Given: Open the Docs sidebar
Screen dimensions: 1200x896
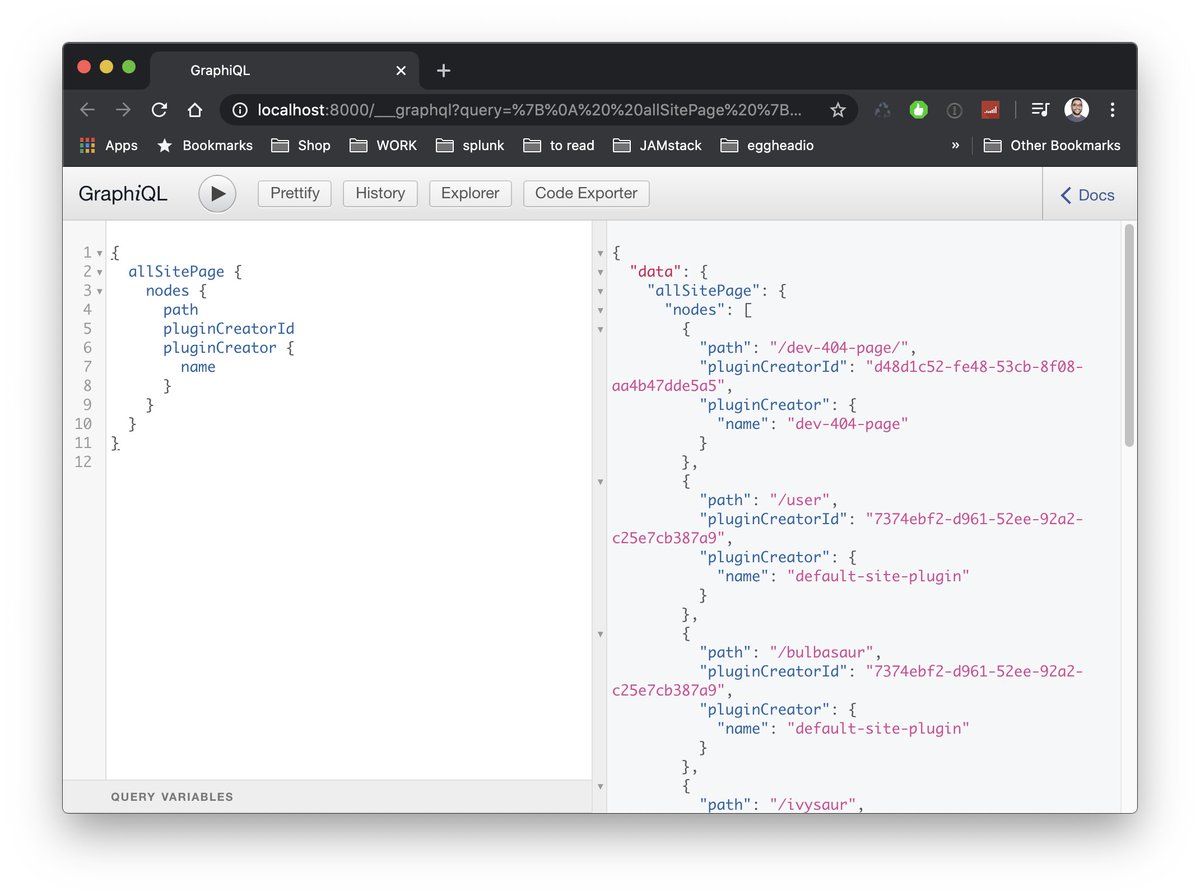Looking at the screenshot, I should pyautogui.click(x=1088, y=195).
